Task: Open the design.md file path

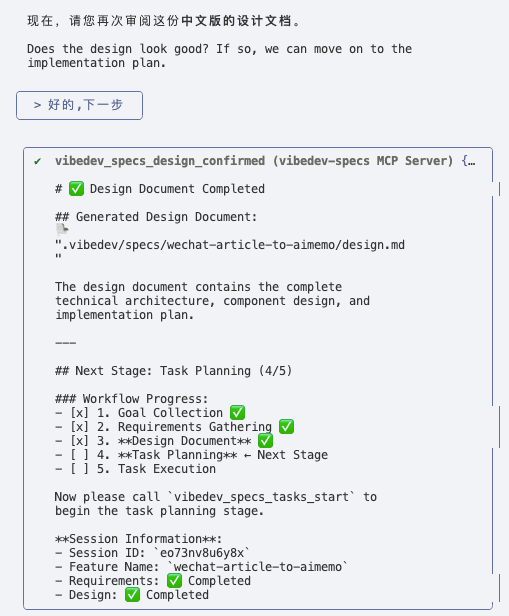Action: coord(233,245)
